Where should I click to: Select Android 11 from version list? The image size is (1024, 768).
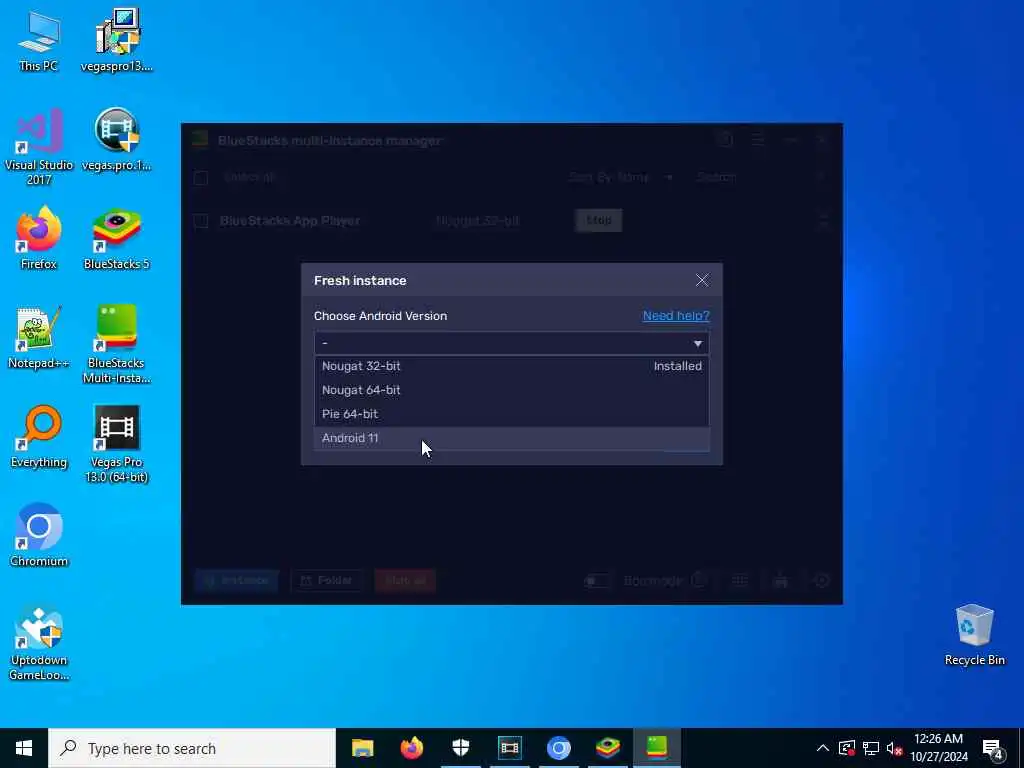point(512,438)
